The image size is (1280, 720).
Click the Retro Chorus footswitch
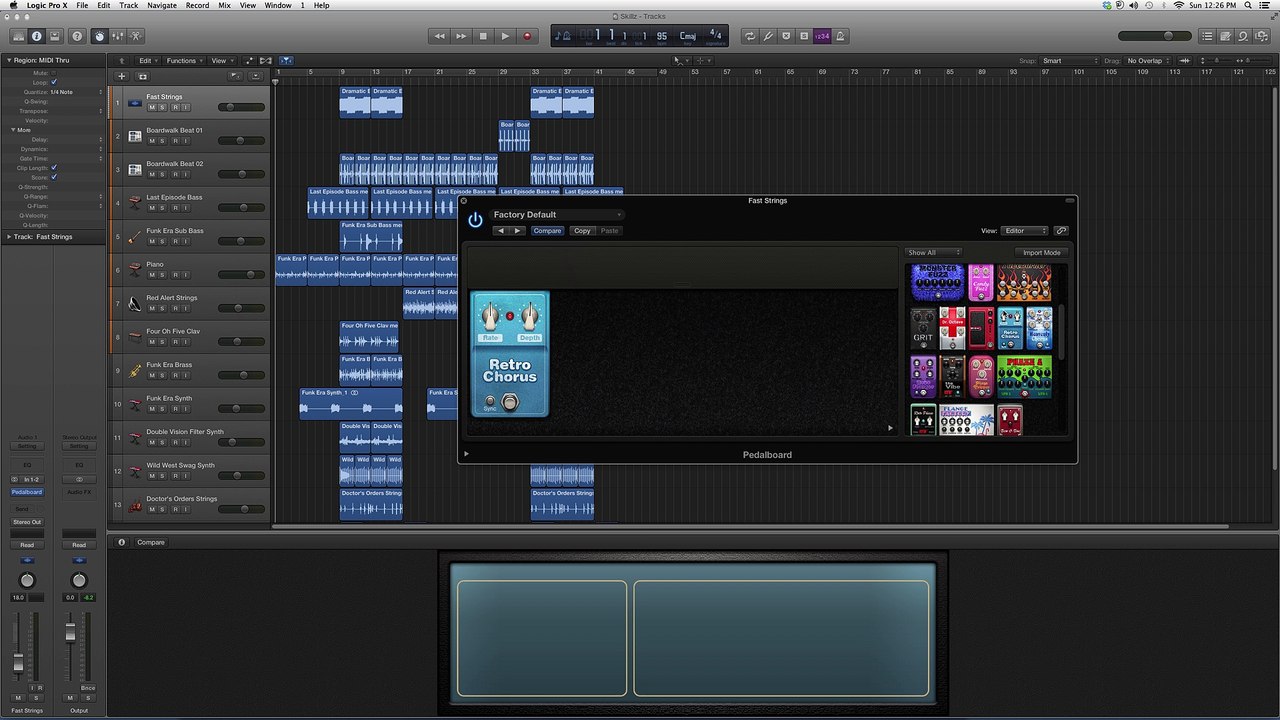click(510, 402)
